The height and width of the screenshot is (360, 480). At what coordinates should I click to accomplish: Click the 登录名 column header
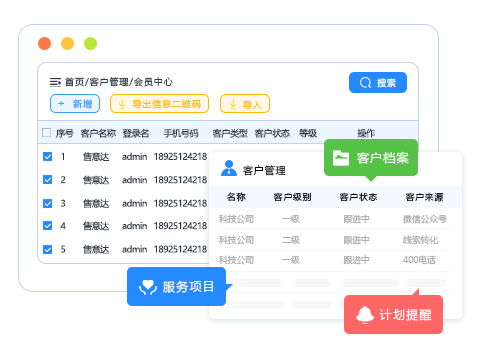[136, 133]
